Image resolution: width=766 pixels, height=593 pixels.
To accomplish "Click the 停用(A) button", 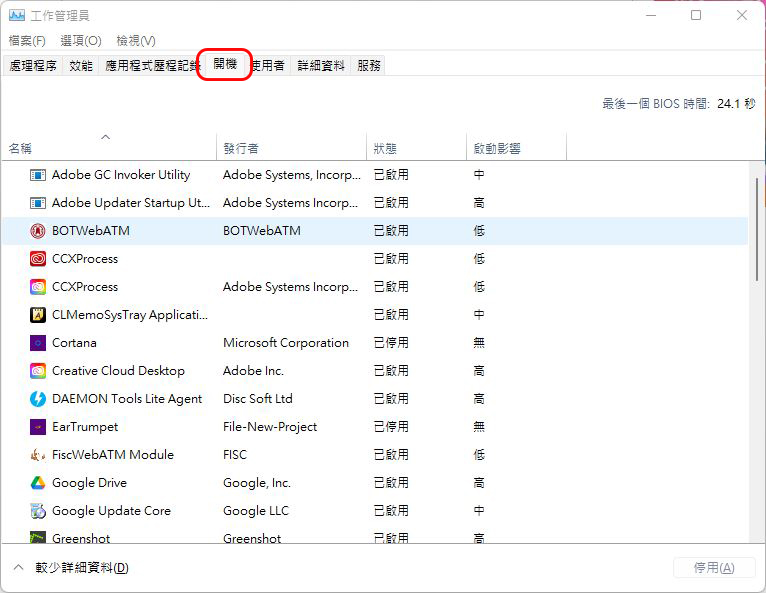I will pyautogui.click(x=714, y=568).
